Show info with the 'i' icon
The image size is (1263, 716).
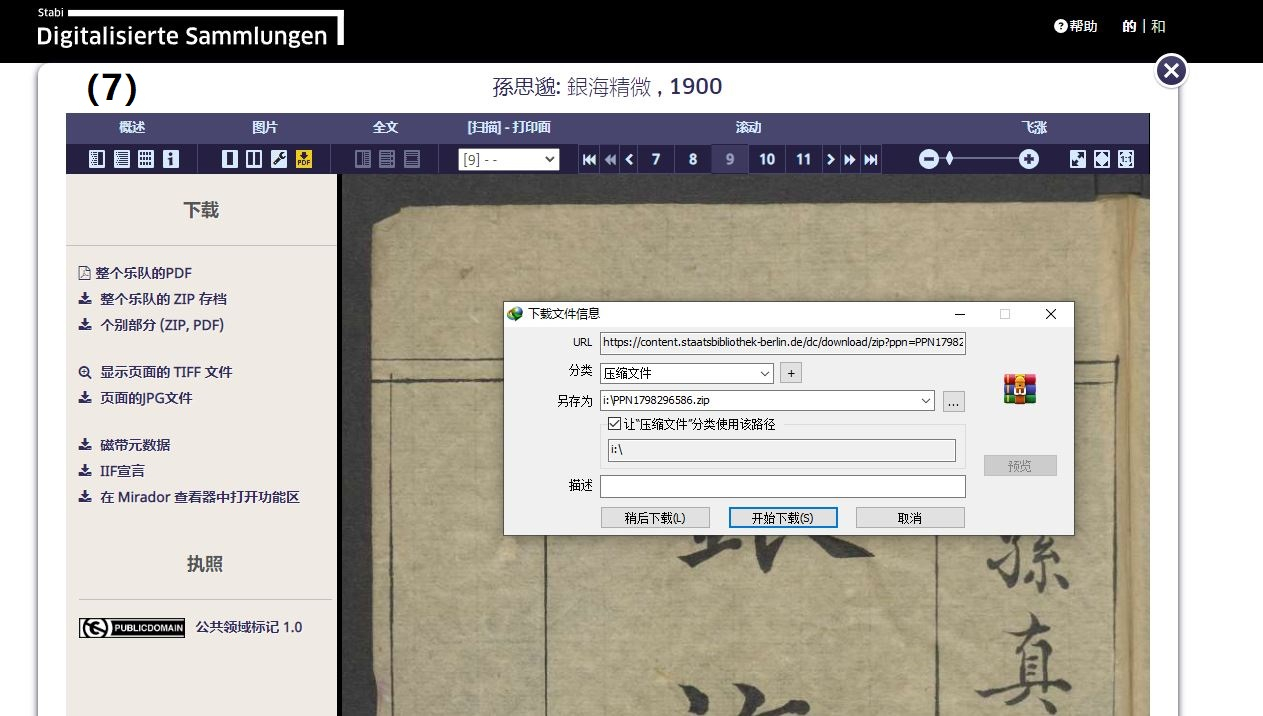click(x=171, y=159)
